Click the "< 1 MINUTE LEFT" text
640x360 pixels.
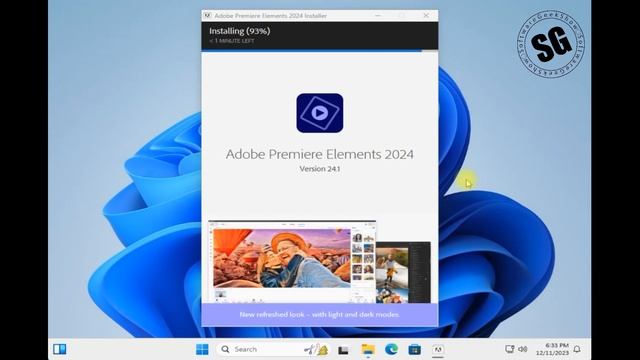pos(232,41)
